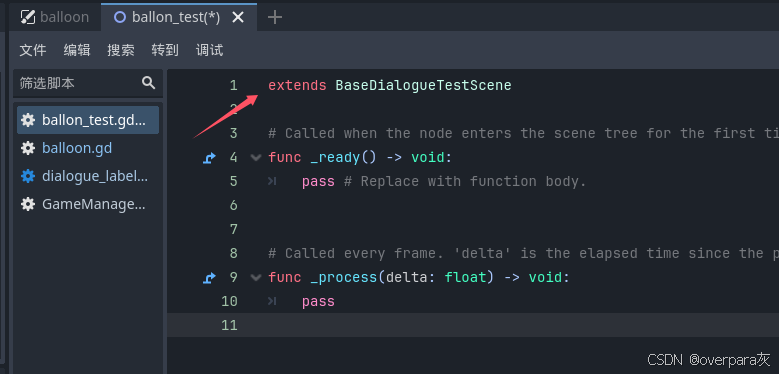Click the gear icon beside balloon.gd
Screen dimensions: 779x374
[28, 148]
